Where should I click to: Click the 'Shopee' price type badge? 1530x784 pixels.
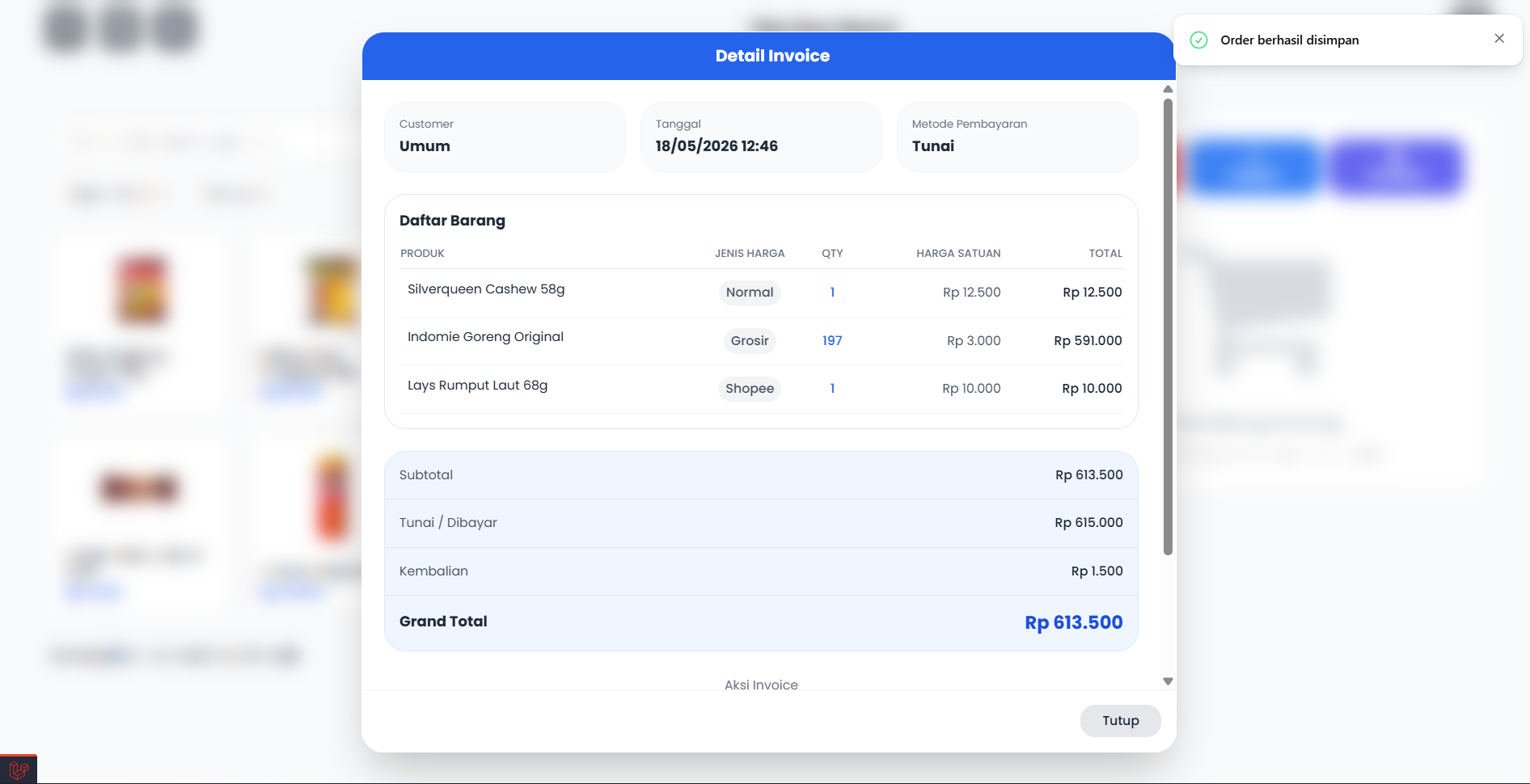click(x=750, y=389)
